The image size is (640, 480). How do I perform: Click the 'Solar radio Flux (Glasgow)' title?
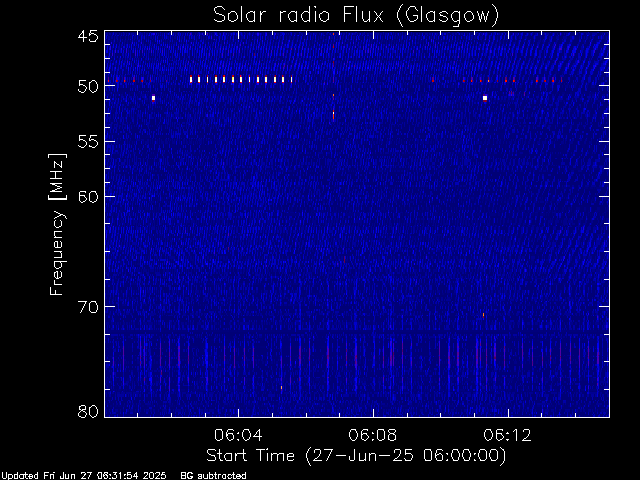pyautogui.click(x=356, y=16)
